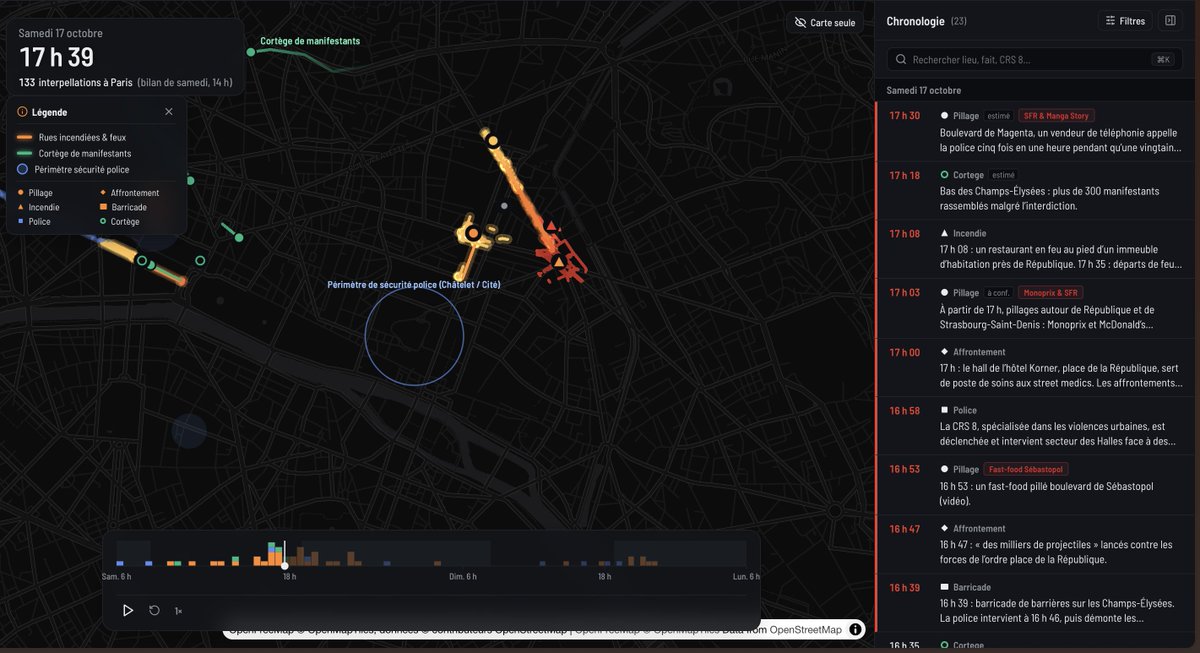Image resolution: width=1200 pixels, height=653 pixels.
Task: Change playback speed via the 1× control
Action: [178, 610]
